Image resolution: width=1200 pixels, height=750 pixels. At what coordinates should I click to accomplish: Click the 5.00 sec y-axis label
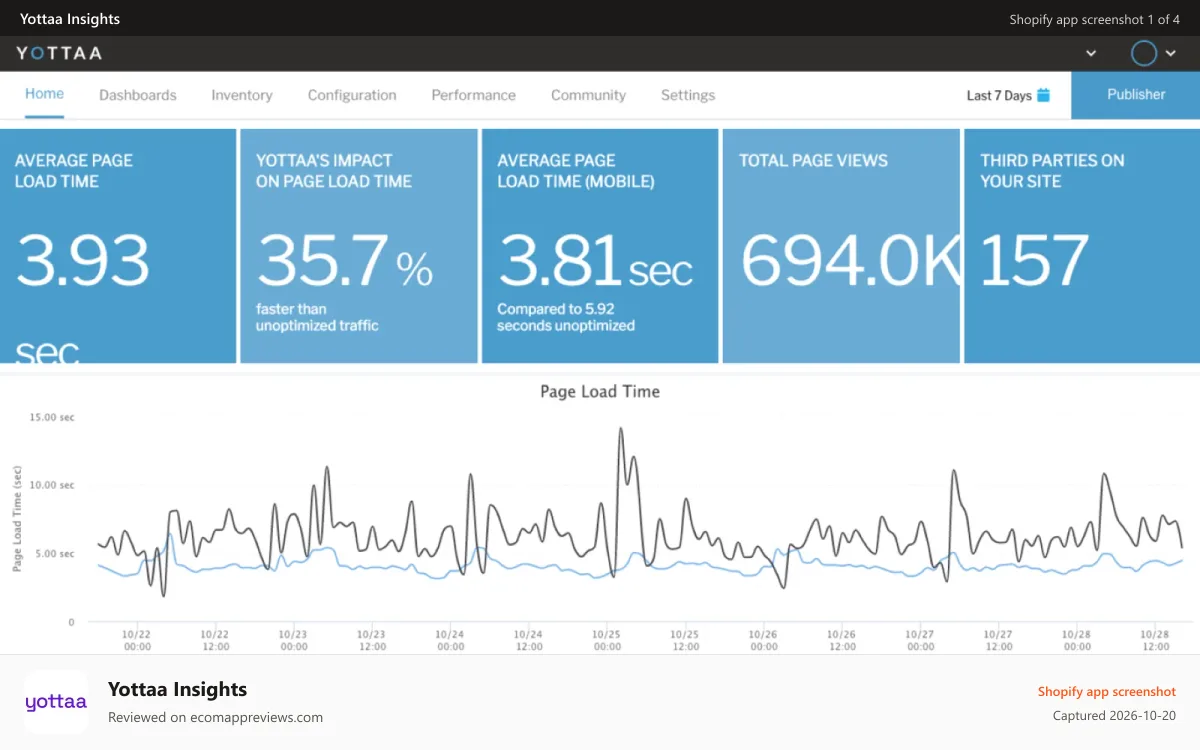(55, 554)
